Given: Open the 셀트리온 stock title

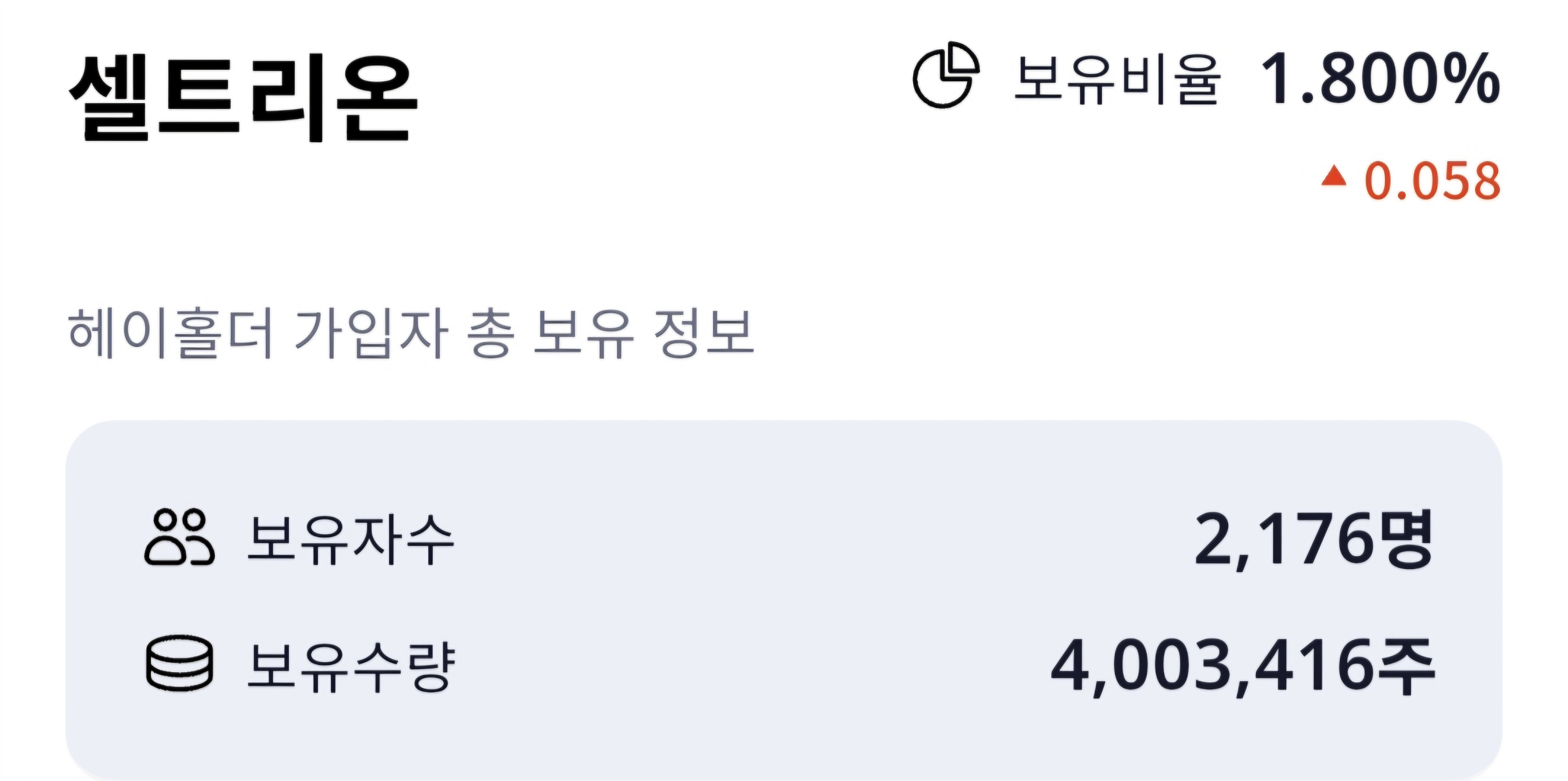Looking at the screenshot, I should point(244,97).
